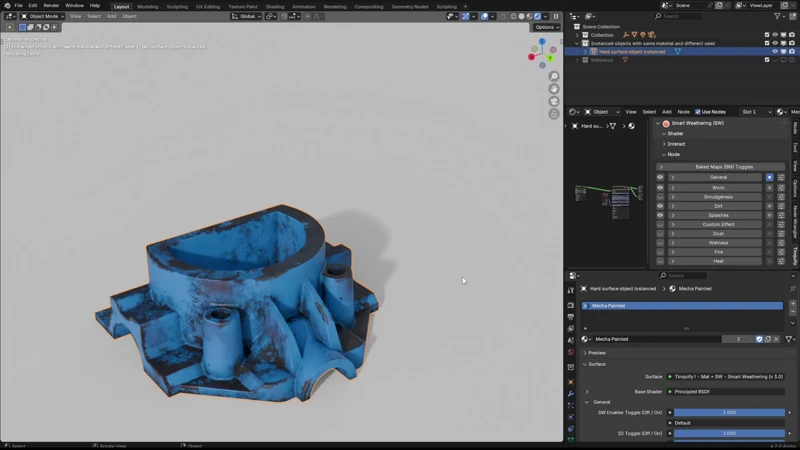This screenshot has height=450, width=800.
Task: Click the outliner Search field
Action: coord(678,16)
